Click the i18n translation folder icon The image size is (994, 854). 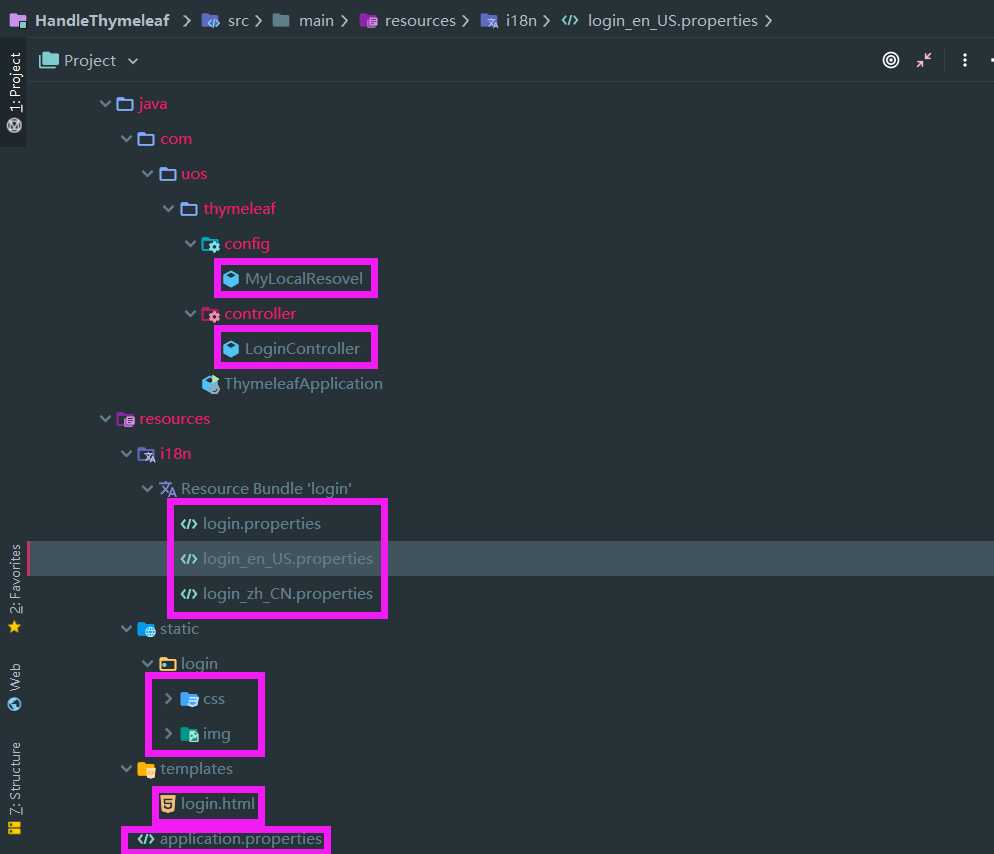coord(146,455)
